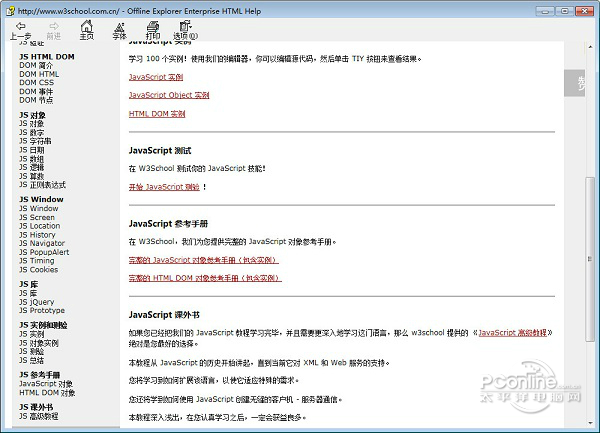Click the JS HTML DOM sidebar heading
The width and height of the screenshot is (600, 433).
pyautogui.click(x=47, y=57)
